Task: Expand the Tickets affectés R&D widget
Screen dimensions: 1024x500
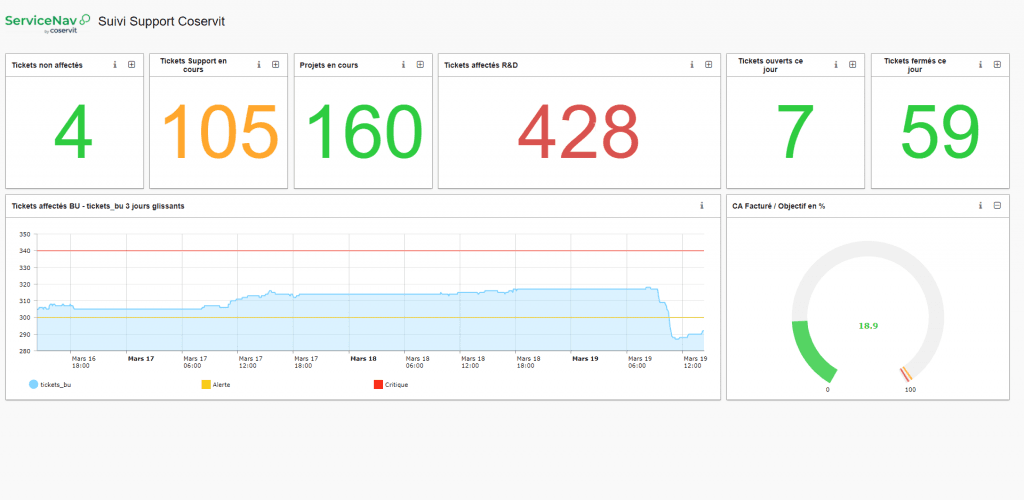Action: [x=708, y=65]
